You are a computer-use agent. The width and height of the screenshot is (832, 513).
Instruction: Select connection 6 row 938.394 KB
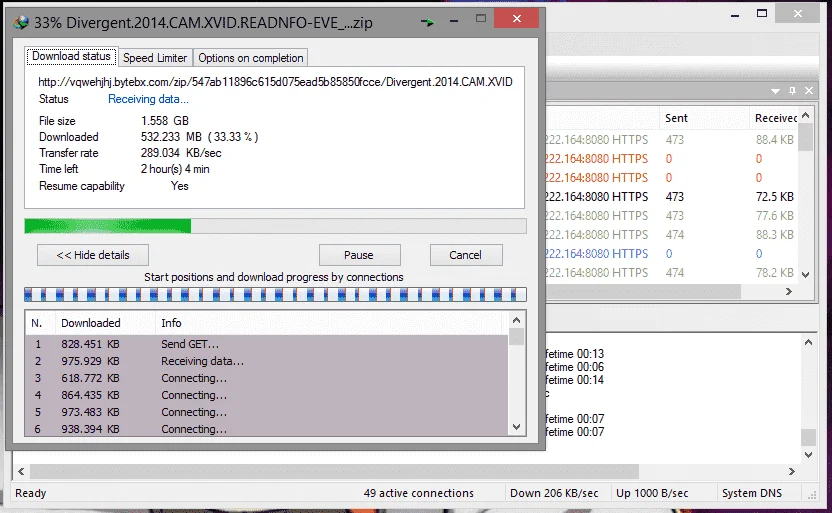267,429
